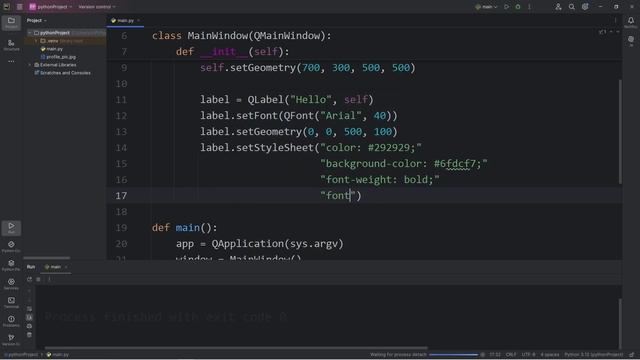Open IDE settings gear icon
The image size is (640, 360).
585,7
